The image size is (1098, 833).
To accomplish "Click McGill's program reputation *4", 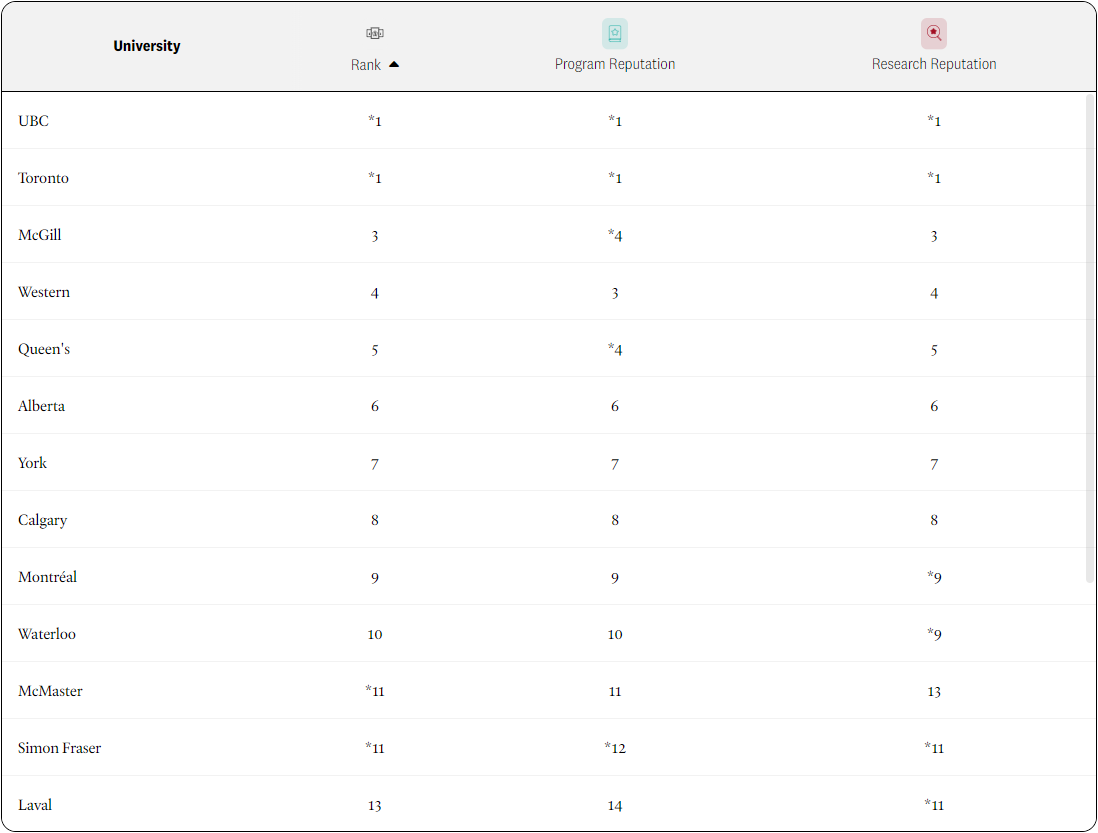I will (615, 235).
